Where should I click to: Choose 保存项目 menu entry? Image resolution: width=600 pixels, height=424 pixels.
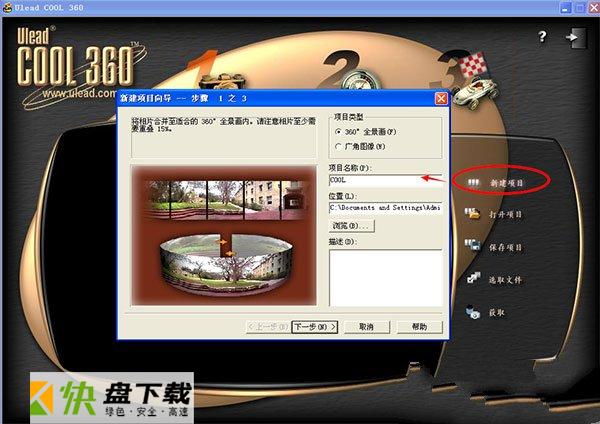click(505, 247)
